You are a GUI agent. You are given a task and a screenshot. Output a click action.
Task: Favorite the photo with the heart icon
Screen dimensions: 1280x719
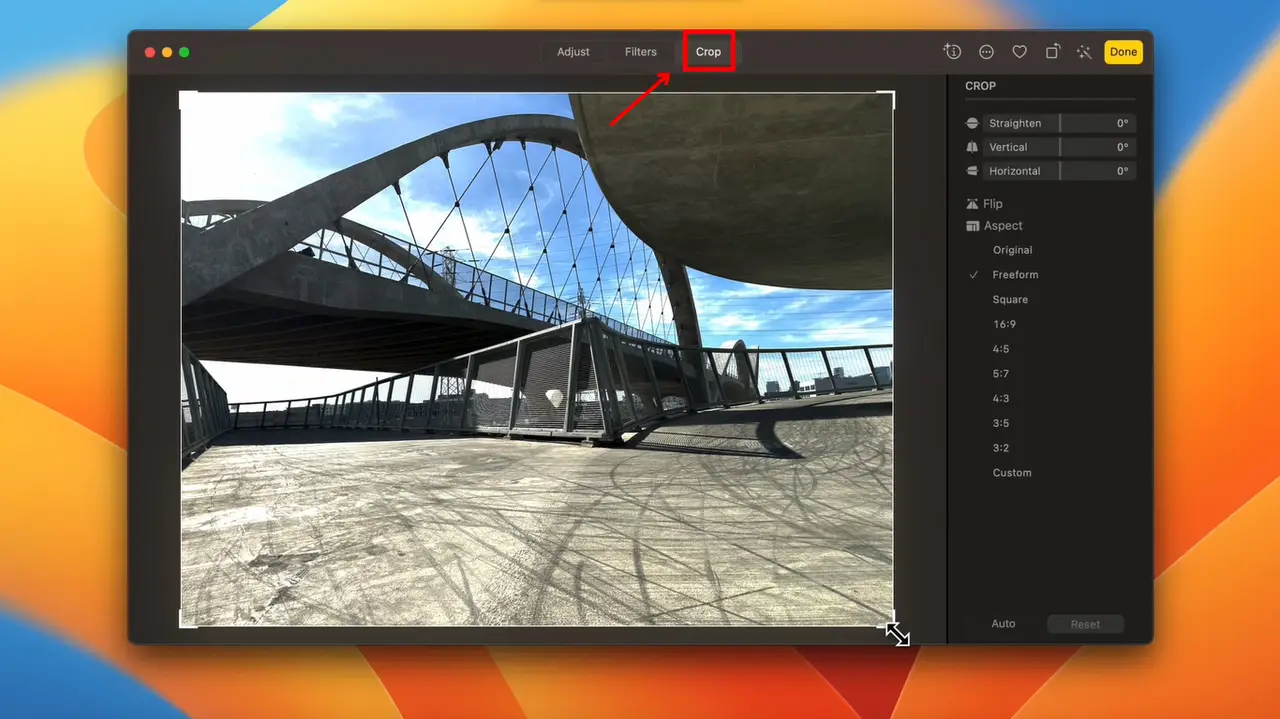point(1019,51)
